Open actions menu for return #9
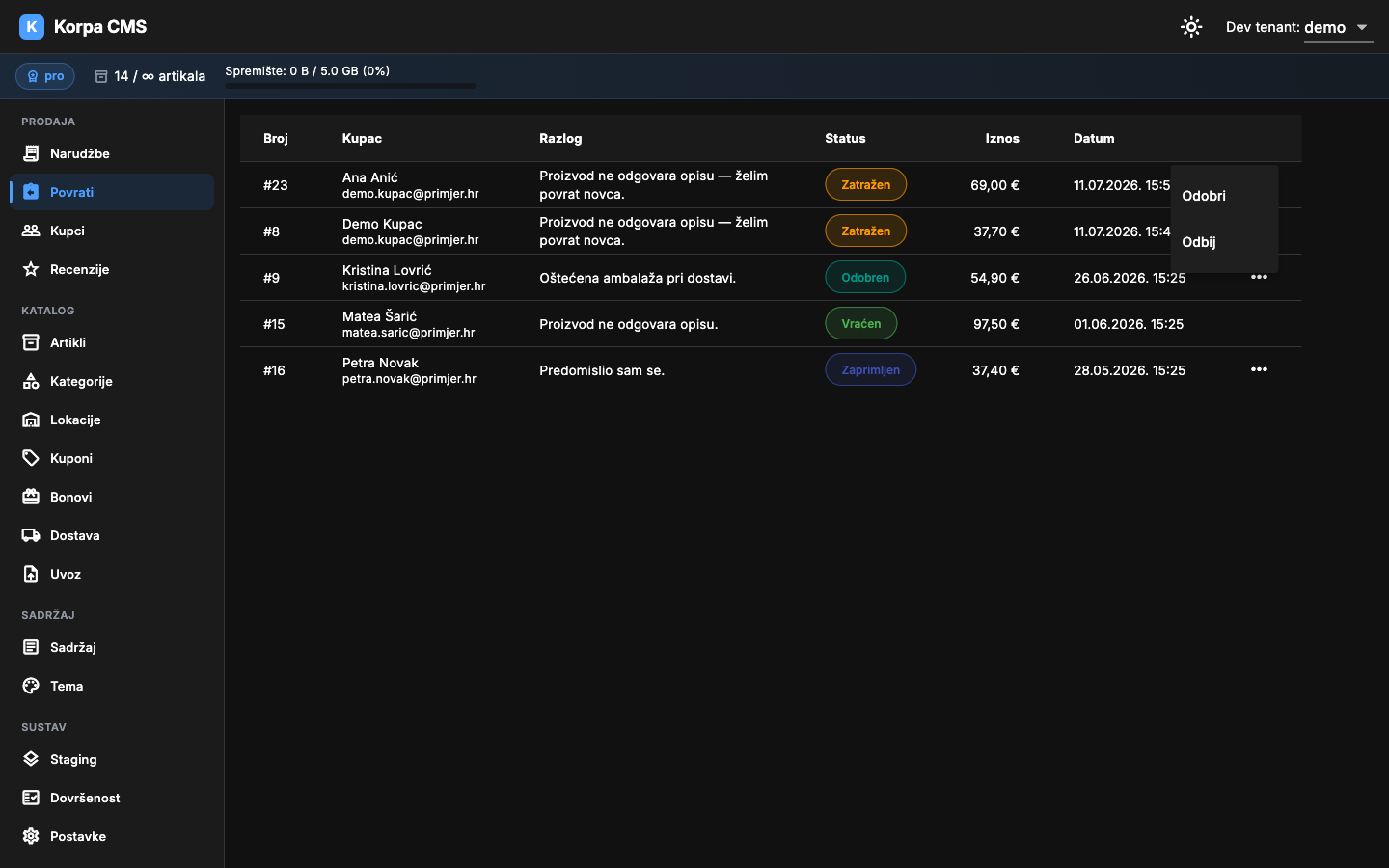Viewport: 1389px width, 868px height. pyautogui.click(x=1259, y=277)
